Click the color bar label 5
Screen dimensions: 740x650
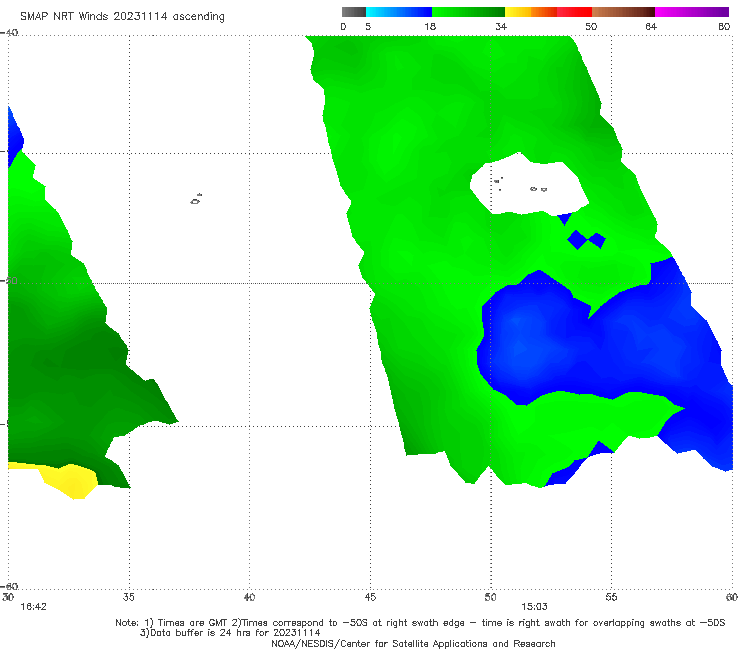coord(368,27)
